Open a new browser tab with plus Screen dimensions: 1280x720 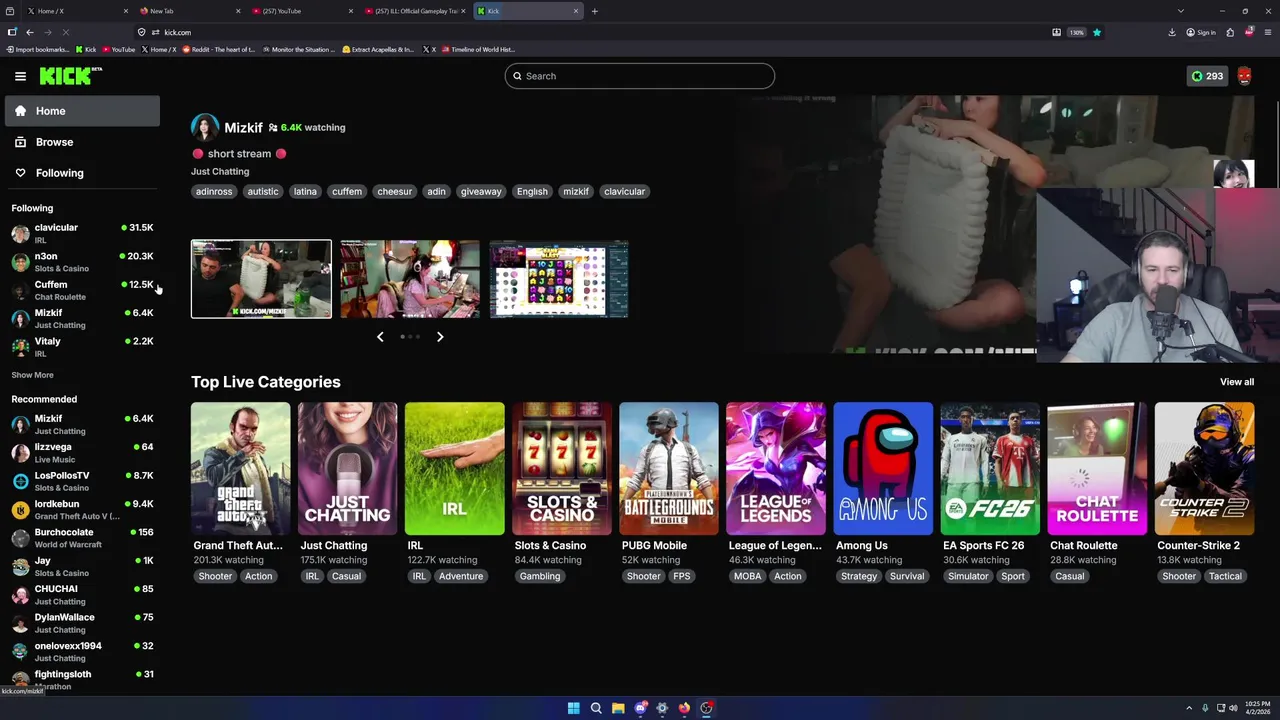[x=594, y=11]
